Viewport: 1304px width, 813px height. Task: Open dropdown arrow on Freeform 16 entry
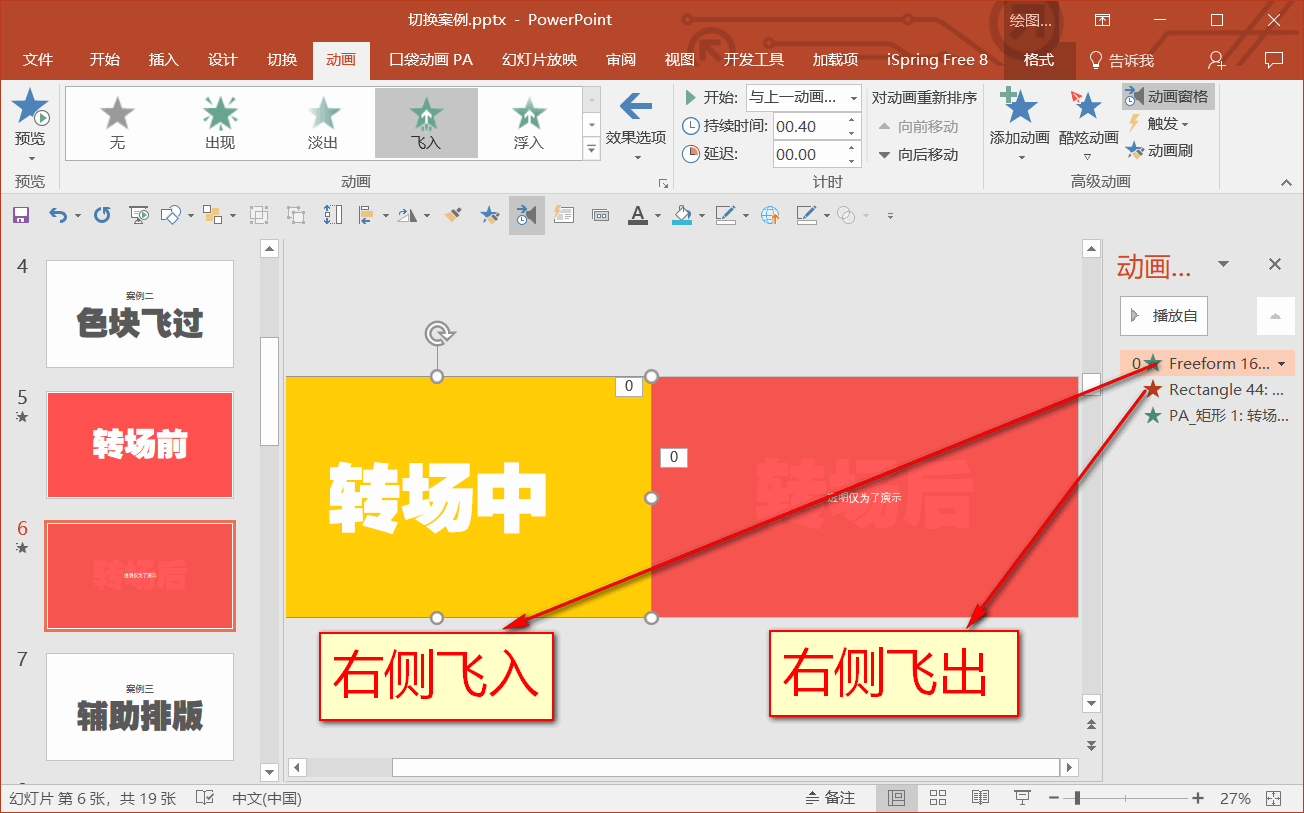tap(1282, 364)
